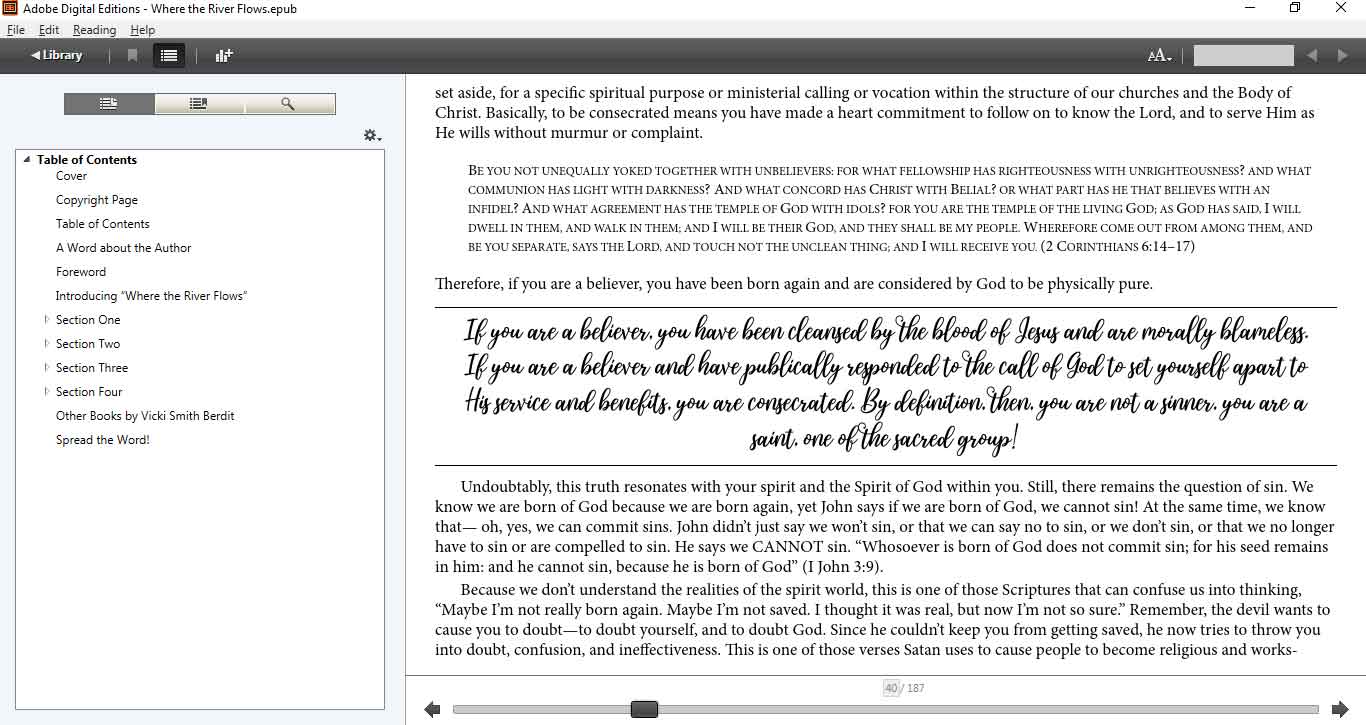Open the Help menu
The image size is (1366, 725).
(142, 30)
